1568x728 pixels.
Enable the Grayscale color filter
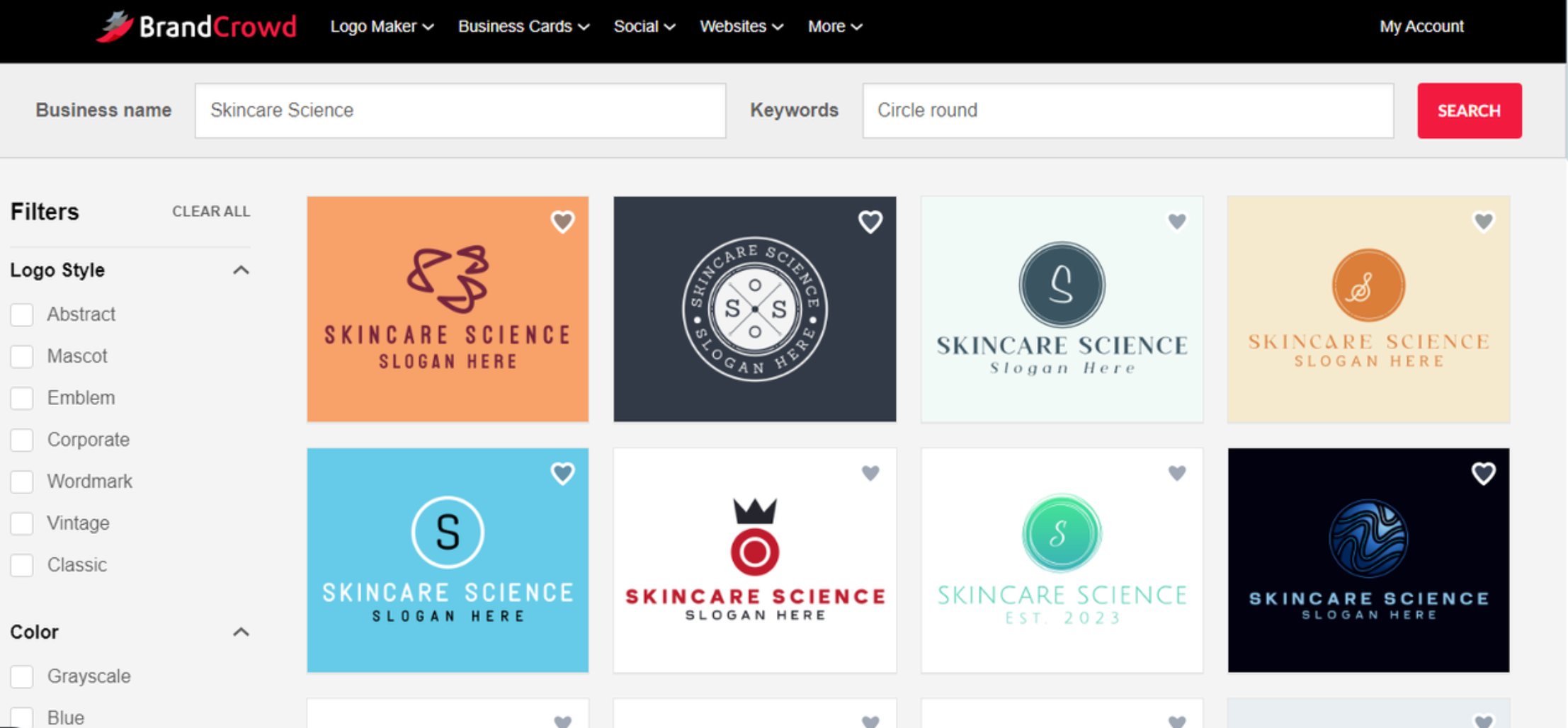21,676
